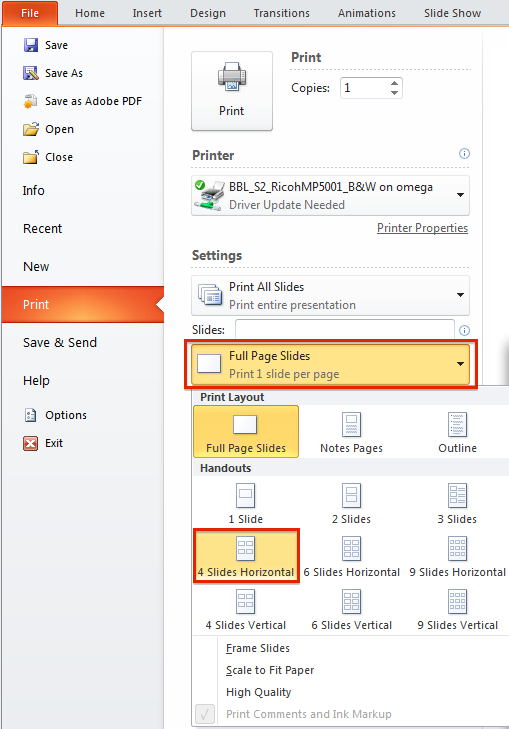Switch to the Transitions ribbon tab
The image size is (509, 729).
tap(282, 13)
